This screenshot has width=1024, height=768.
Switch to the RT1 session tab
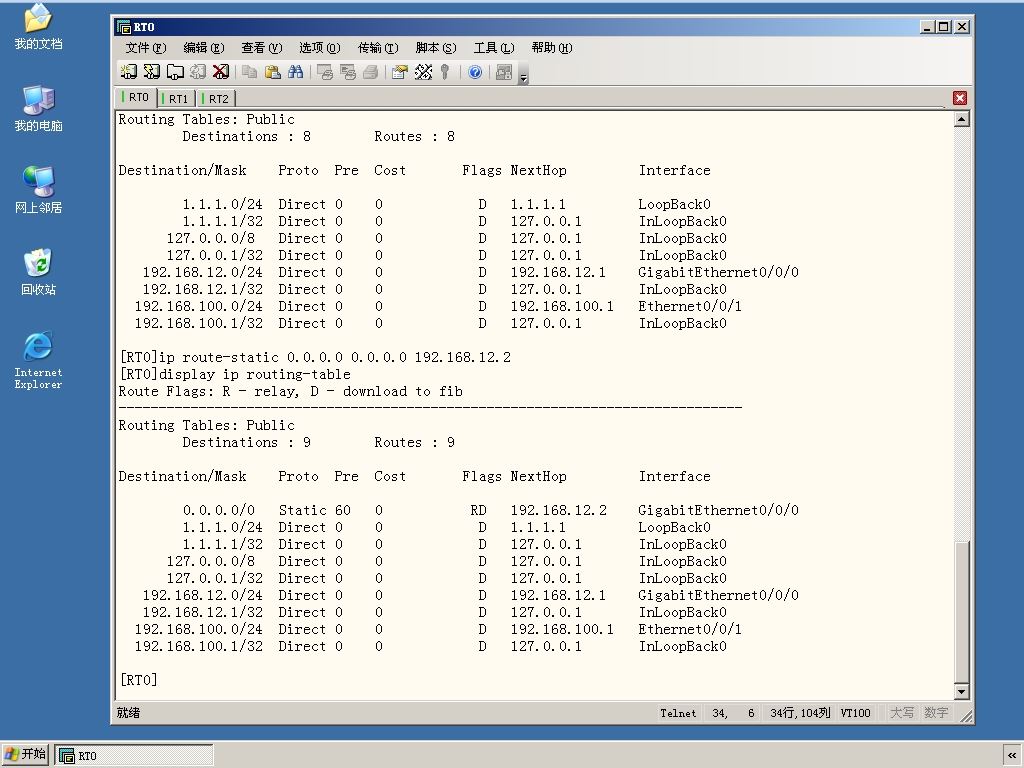(x=177, y=99)
